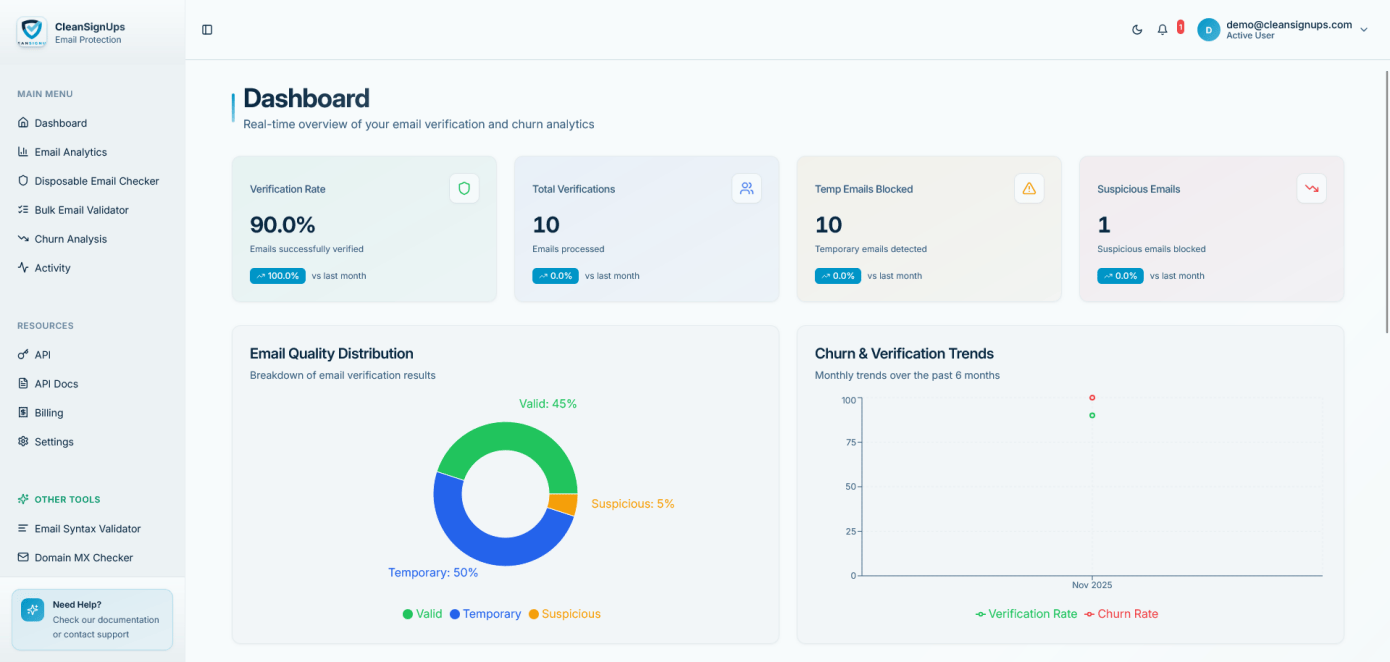Click the user avatar circle labeled D
The width and height of the screenshot is (1390, 662).
point(1208,30)
